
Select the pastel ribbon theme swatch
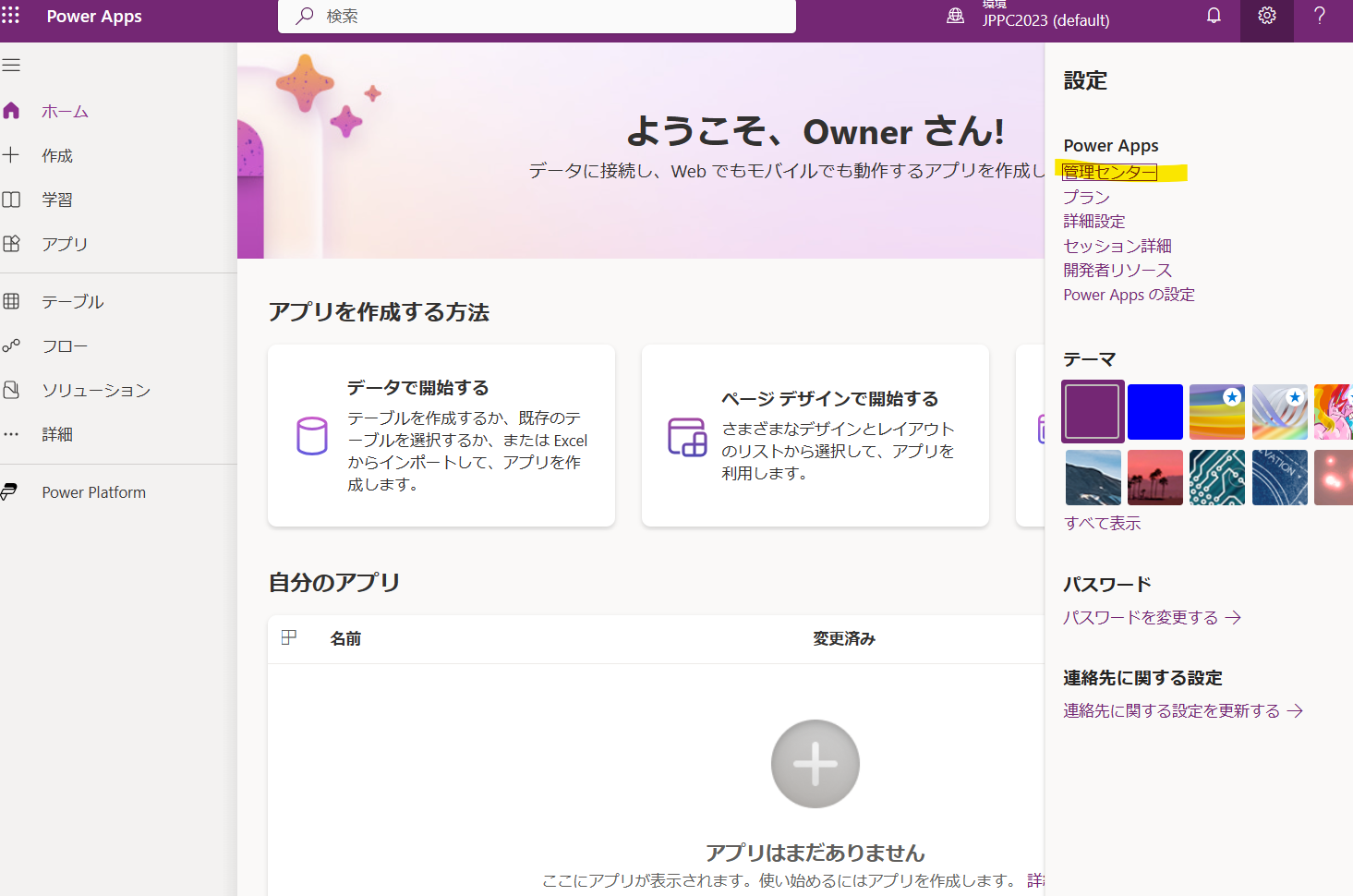point(1280,412)
